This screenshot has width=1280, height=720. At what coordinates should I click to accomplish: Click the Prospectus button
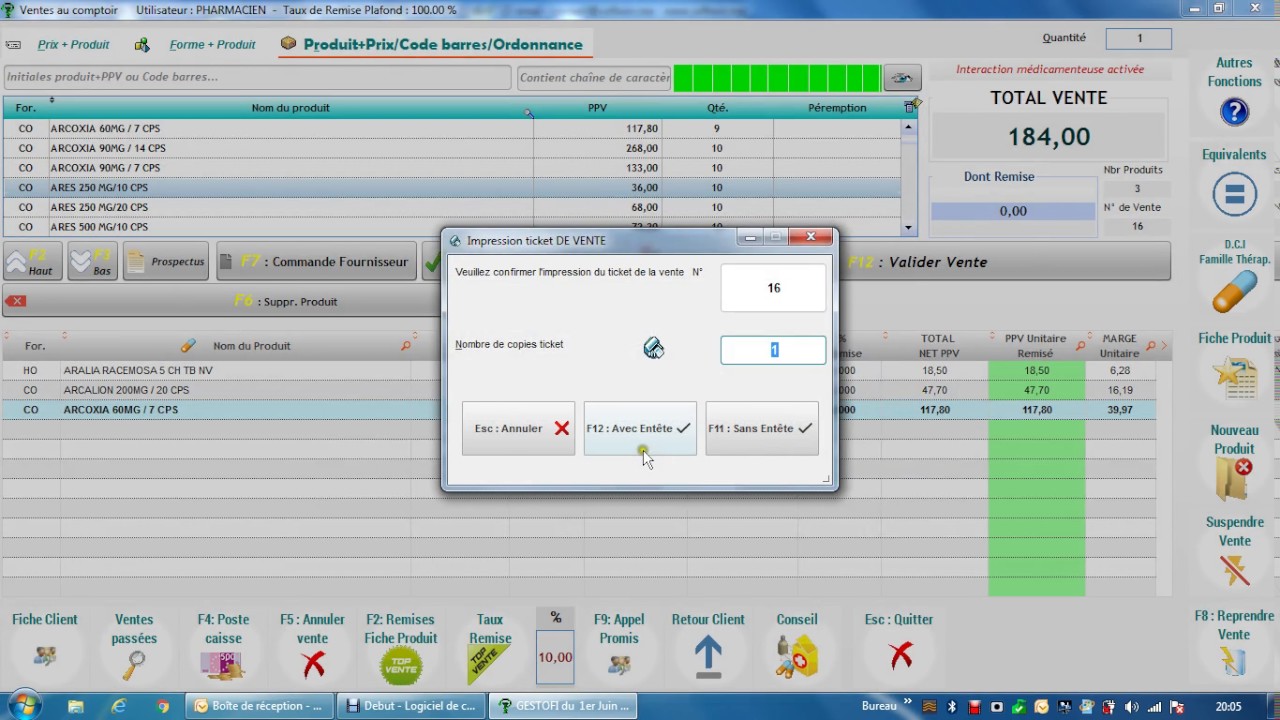(x=166, y=262)
